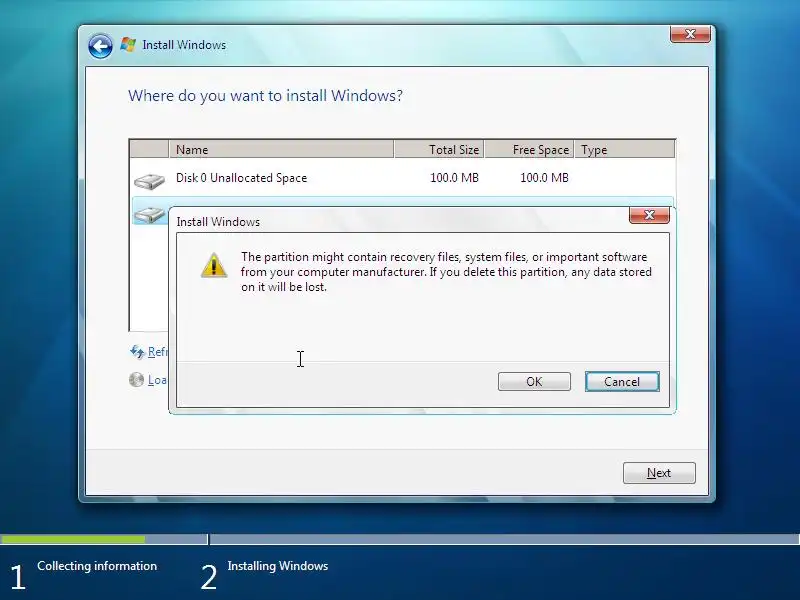Click the drive icon beside Disk 0 Unallocated Space
Screen dimensions: 800x600
coord(149,181)
